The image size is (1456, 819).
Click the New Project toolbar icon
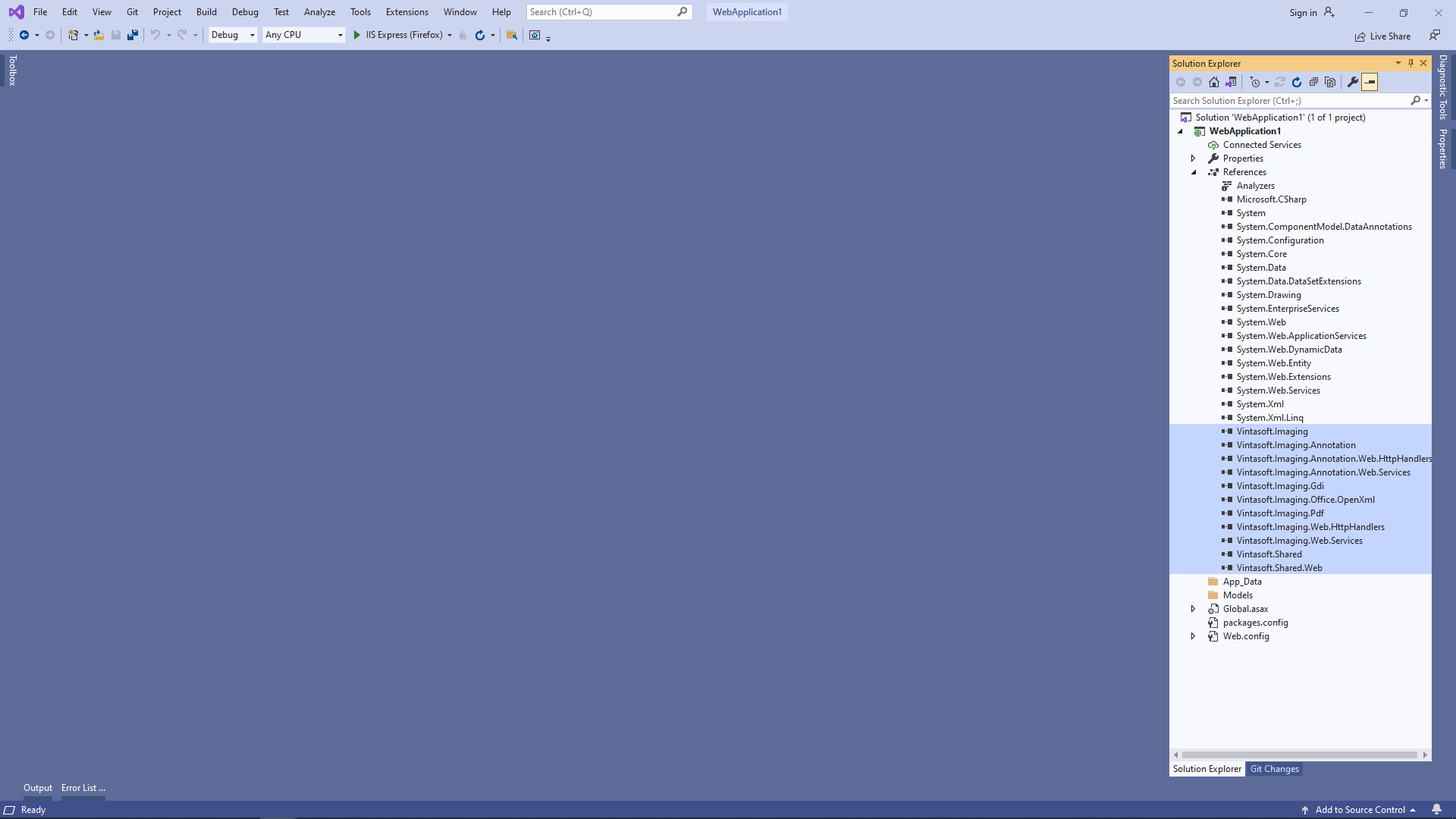pyautogui.click(x=72, y=35)
